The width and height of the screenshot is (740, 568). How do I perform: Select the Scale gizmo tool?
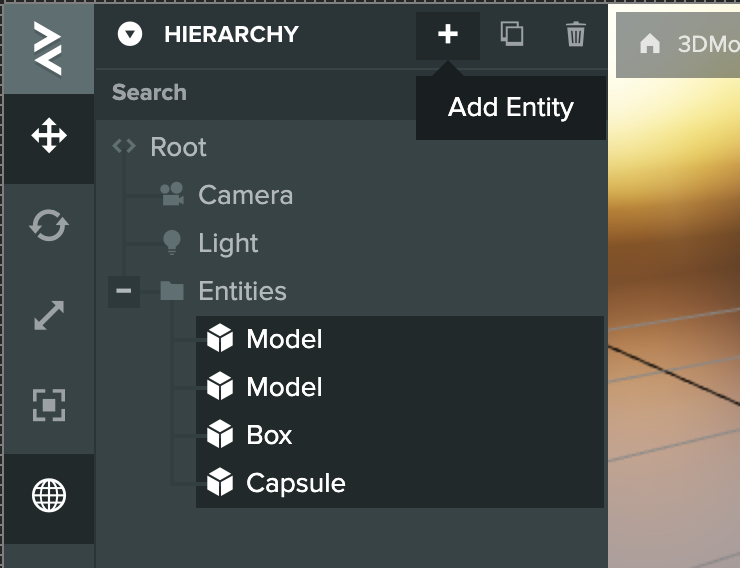(x=49, y=316)
